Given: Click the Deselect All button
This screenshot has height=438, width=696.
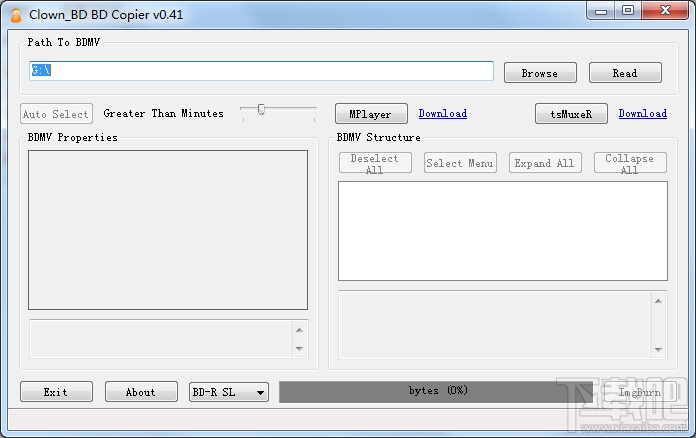Looking at the screenshot, I should (x=375, y=163).
